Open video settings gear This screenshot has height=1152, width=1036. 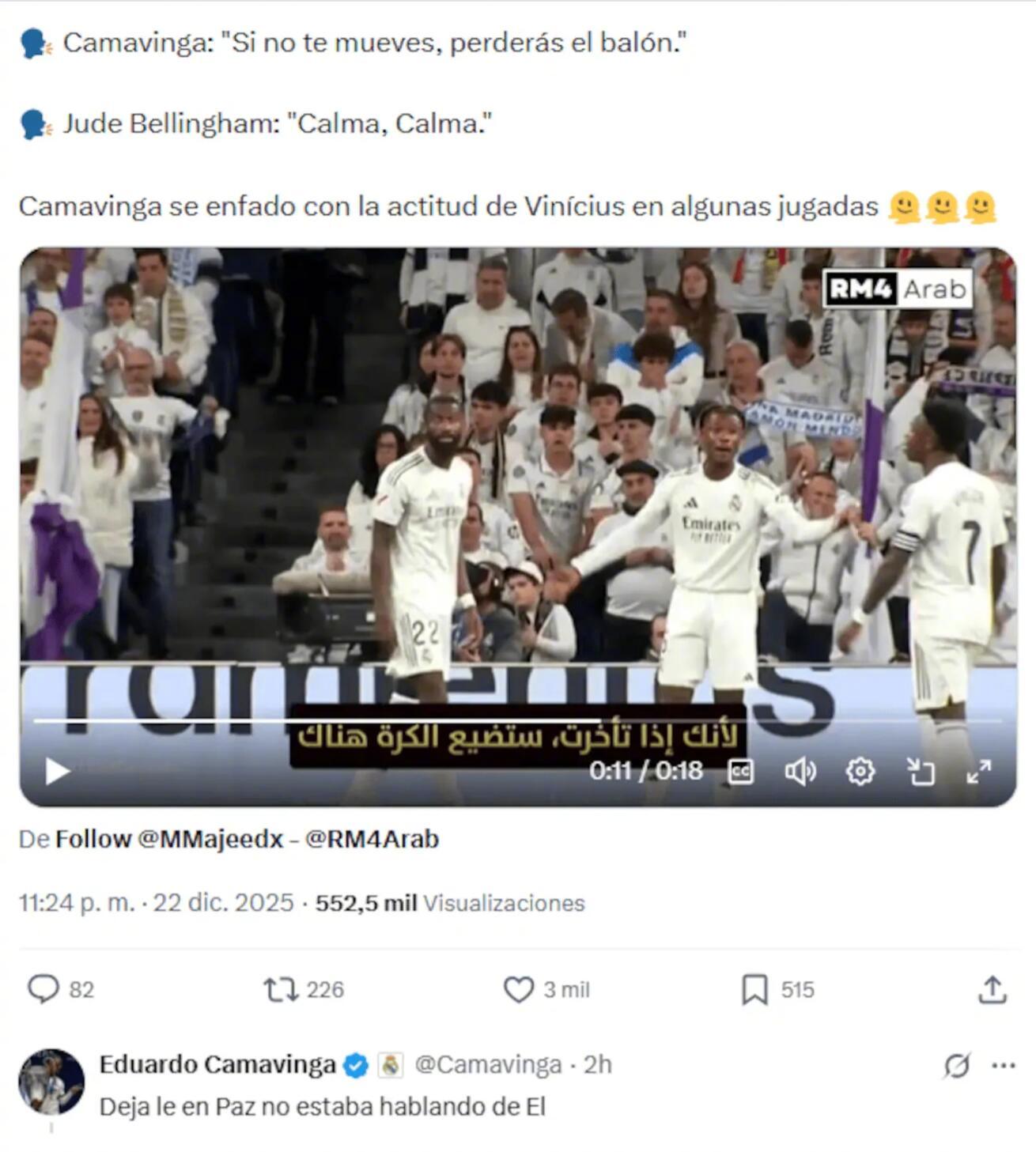click(x=860, y=771)
